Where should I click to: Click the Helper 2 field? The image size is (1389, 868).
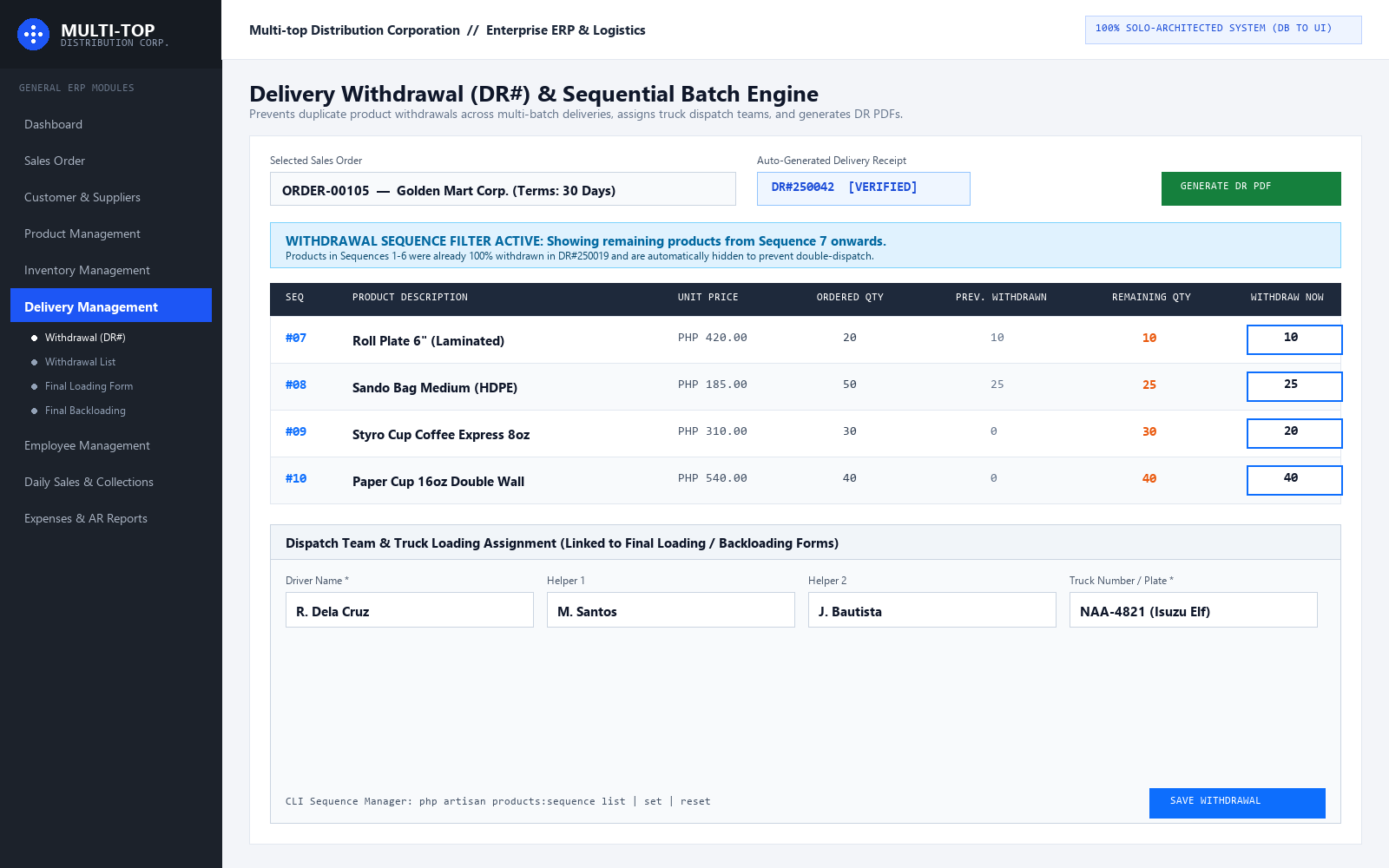pyautogui.click(x=932, y=609)
